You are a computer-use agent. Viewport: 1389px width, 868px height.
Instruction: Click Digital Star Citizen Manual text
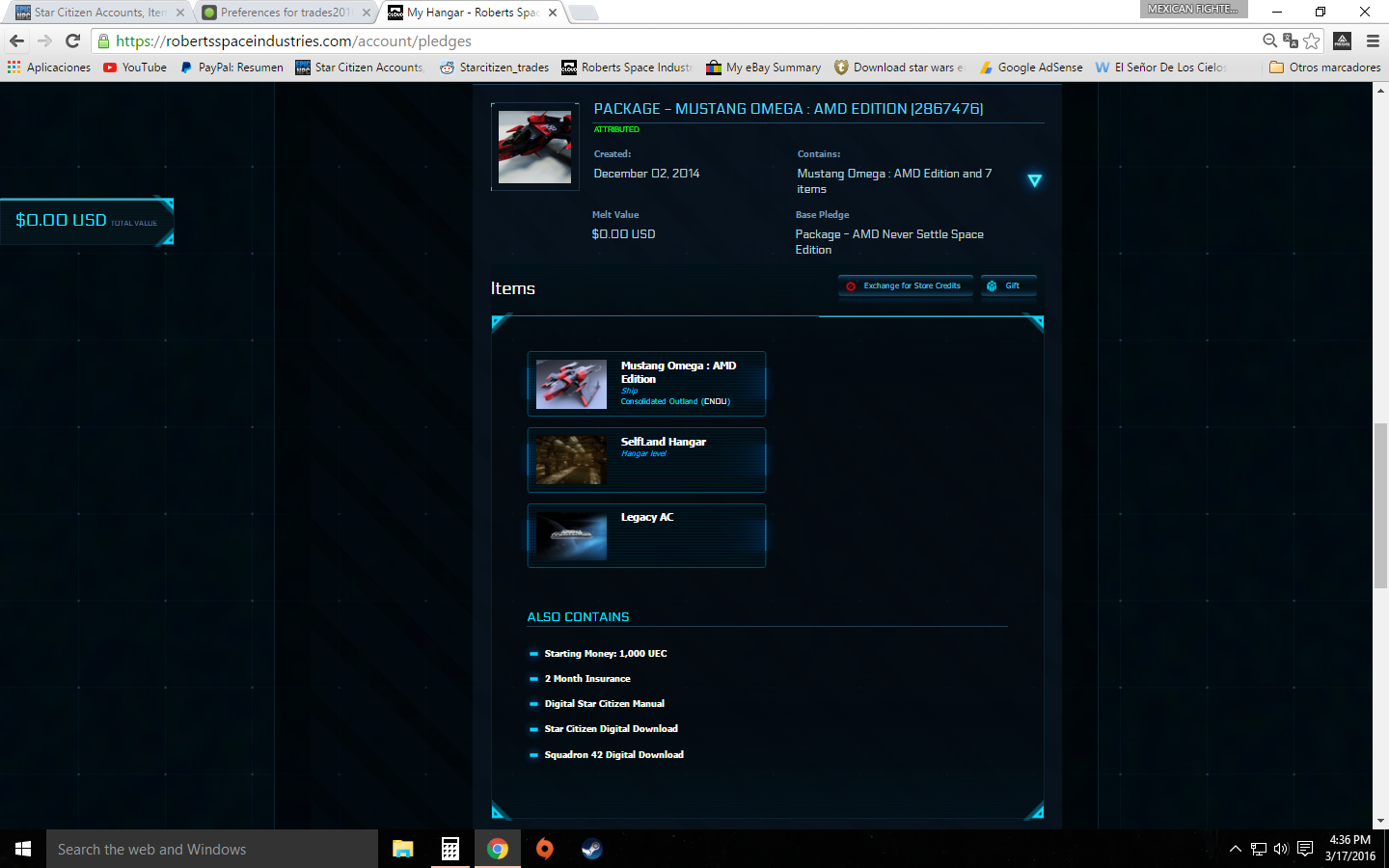(604, 704)
